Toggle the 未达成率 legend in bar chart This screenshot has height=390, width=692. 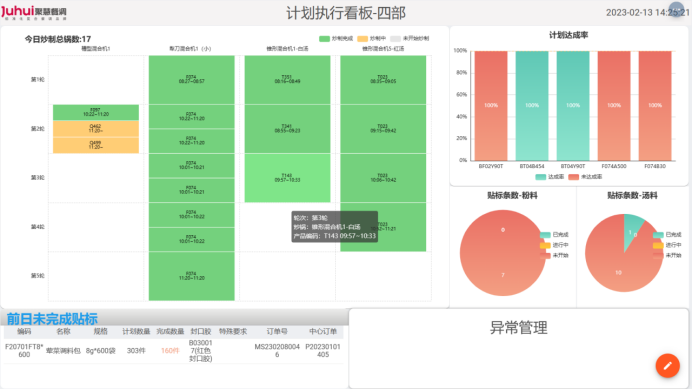coord(585,177)
